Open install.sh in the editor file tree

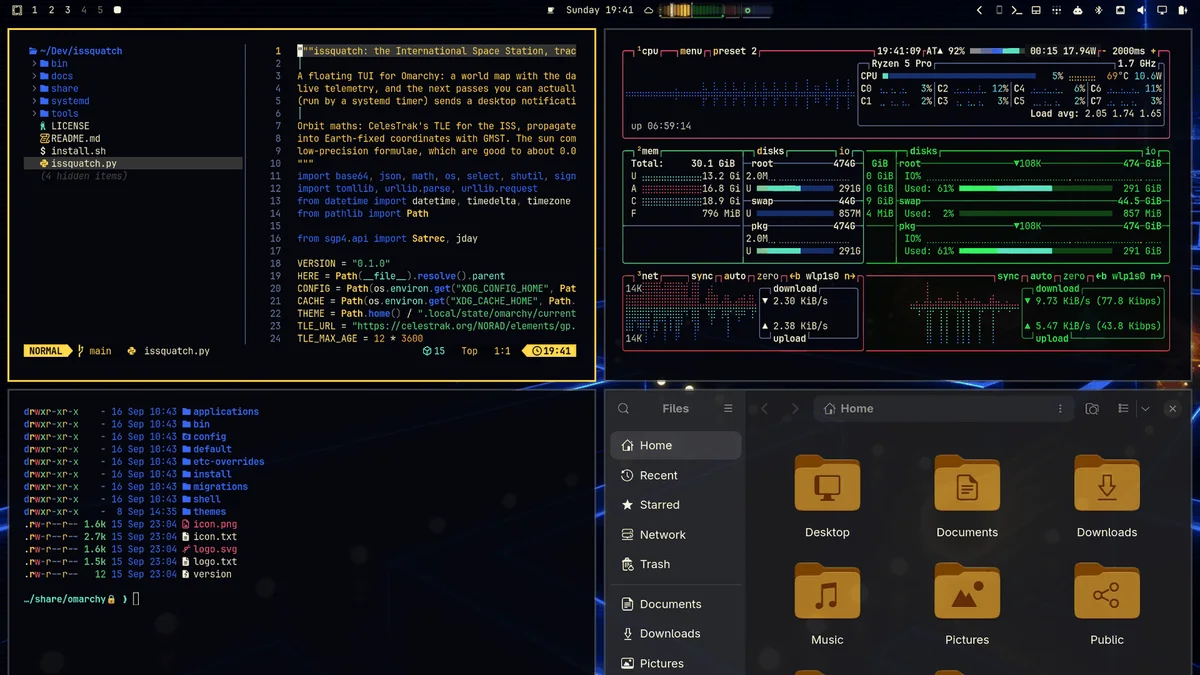tap(72, 151)
